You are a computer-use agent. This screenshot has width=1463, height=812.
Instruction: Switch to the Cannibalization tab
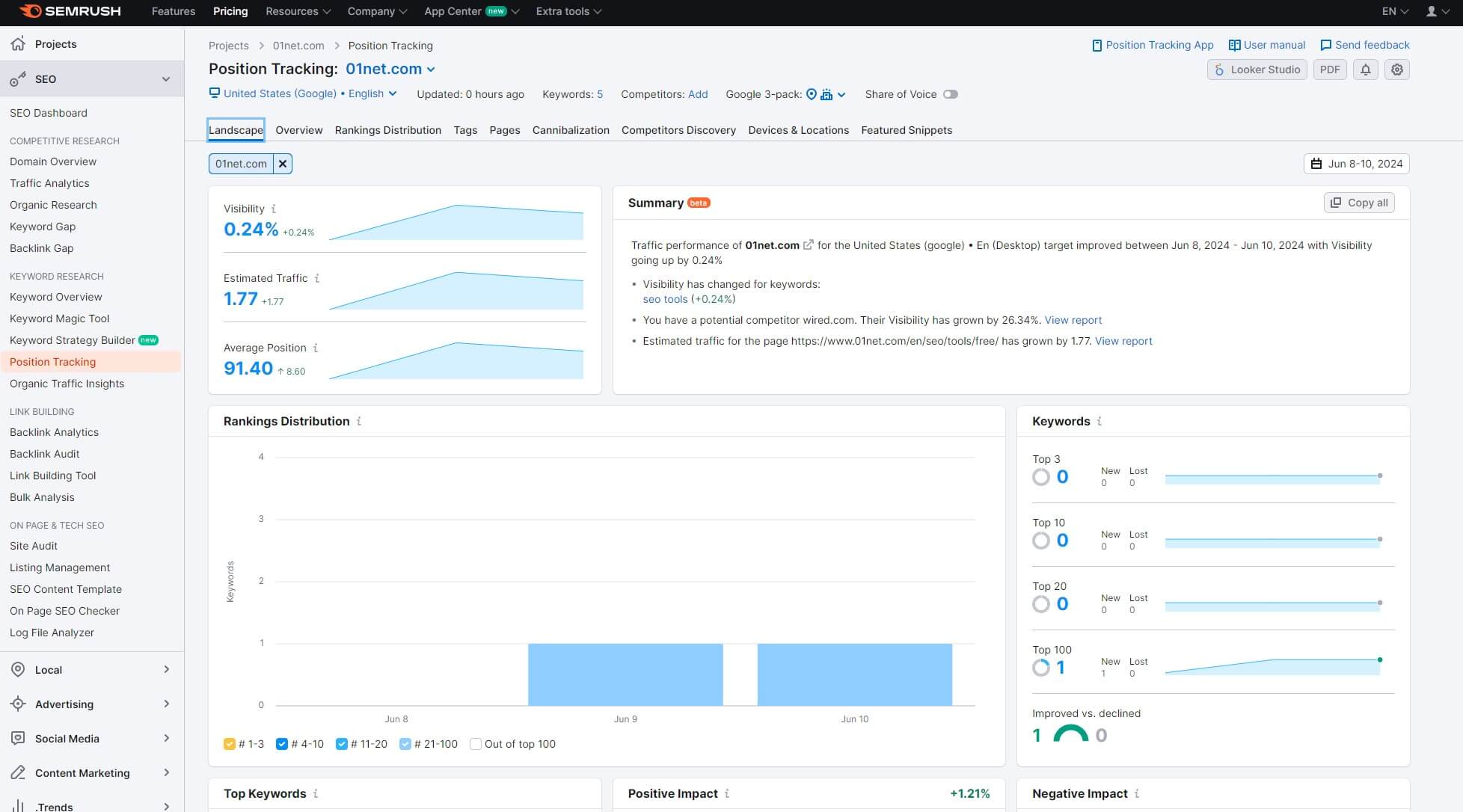coord(571,130)
